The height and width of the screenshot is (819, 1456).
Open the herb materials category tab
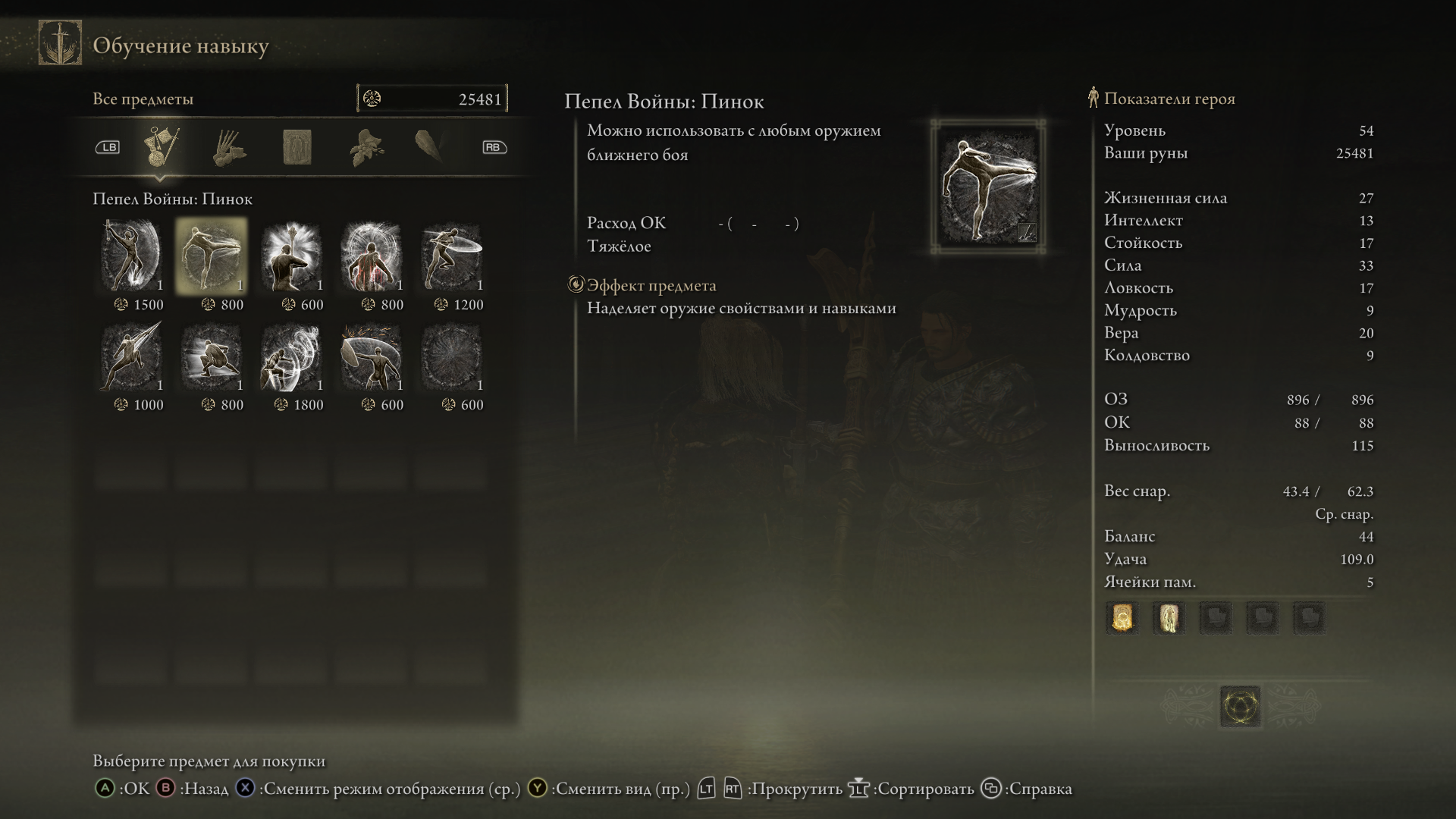coord(366,147)
